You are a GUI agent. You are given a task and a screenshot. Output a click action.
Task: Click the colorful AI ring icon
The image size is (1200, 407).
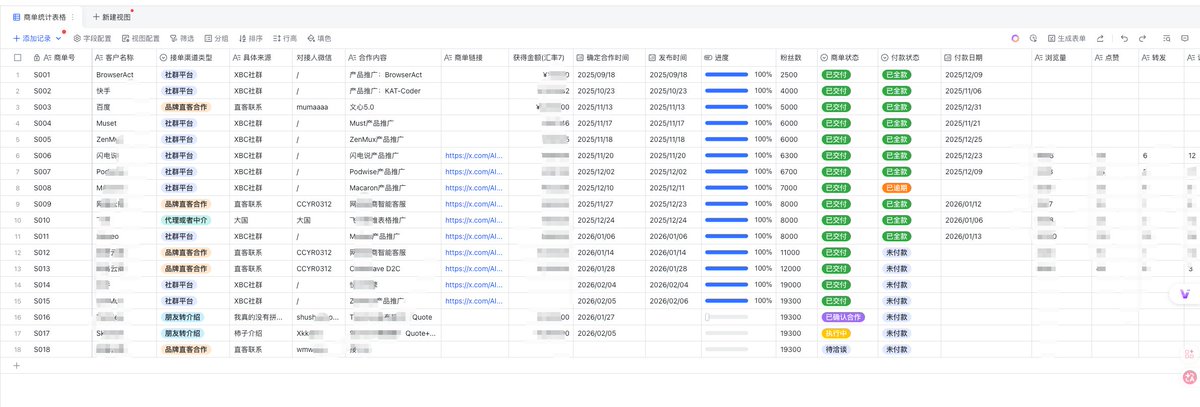point(1015,37)
